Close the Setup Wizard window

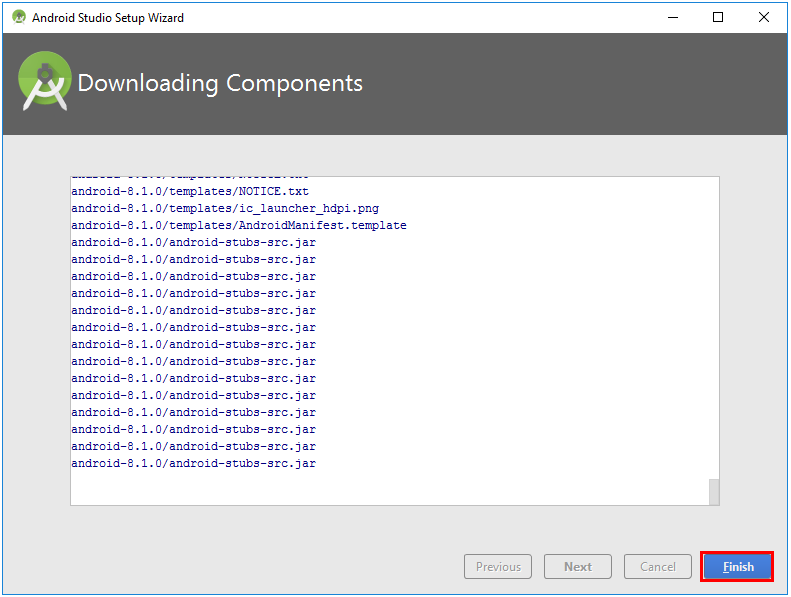763,17
